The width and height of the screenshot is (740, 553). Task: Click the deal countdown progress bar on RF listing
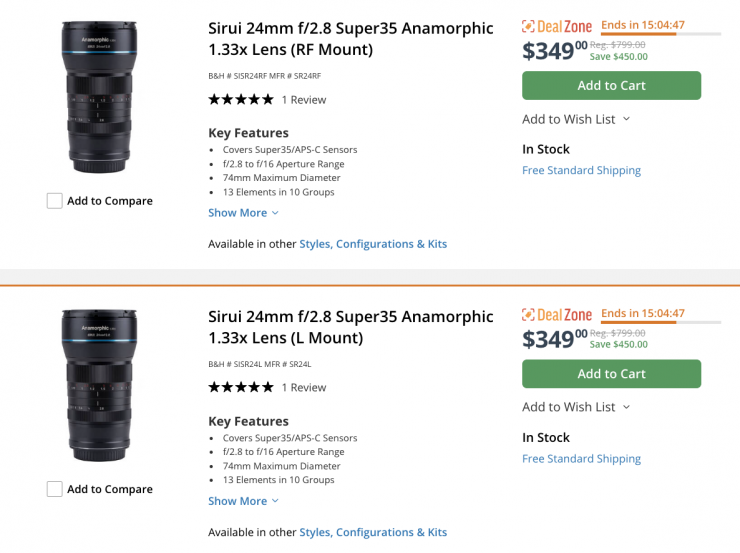click(x=660, y=35)
